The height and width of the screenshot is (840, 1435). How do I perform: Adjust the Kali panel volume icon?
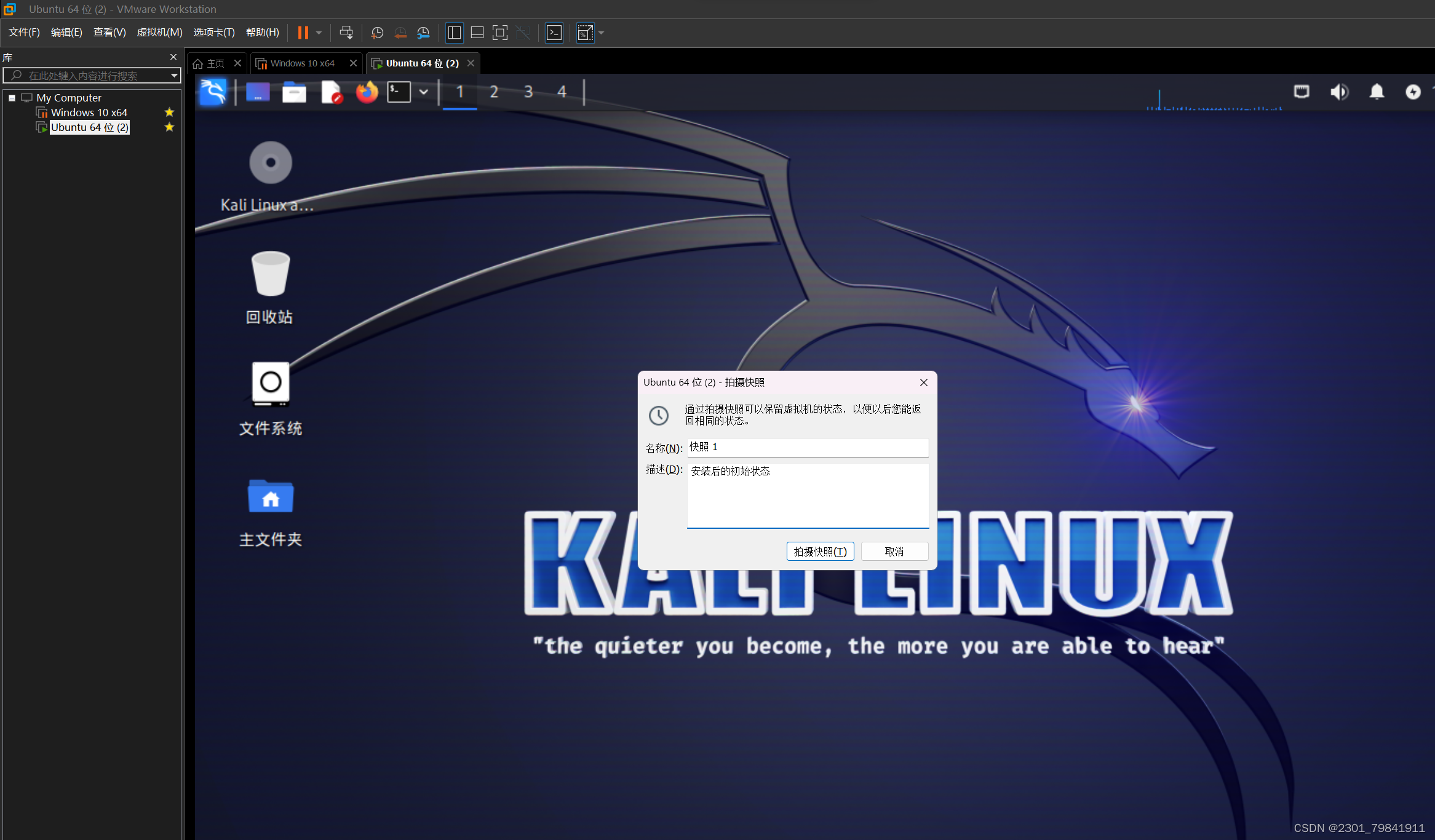1339,92
